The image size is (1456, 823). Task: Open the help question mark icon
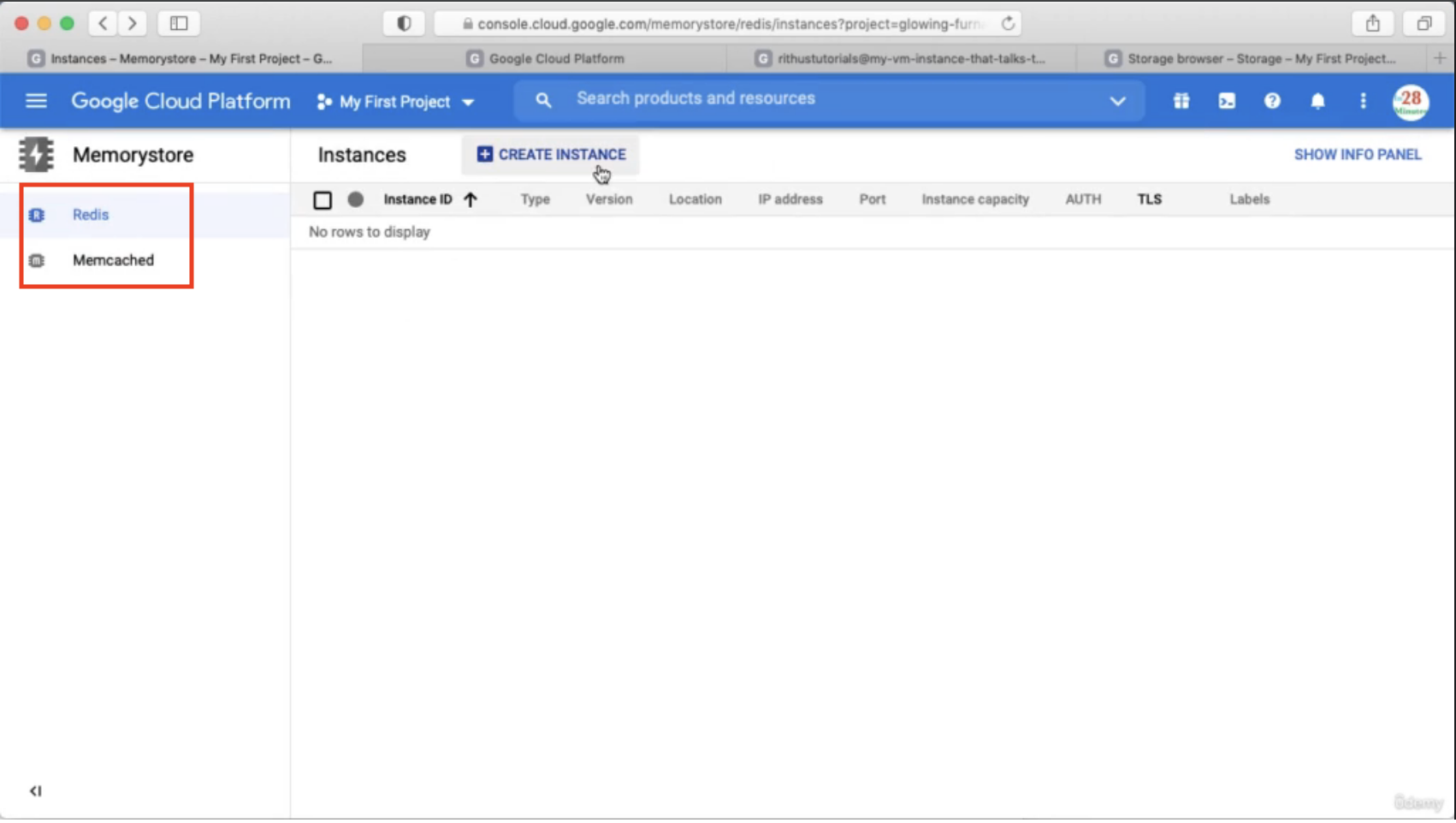[x=1272, y=101]
